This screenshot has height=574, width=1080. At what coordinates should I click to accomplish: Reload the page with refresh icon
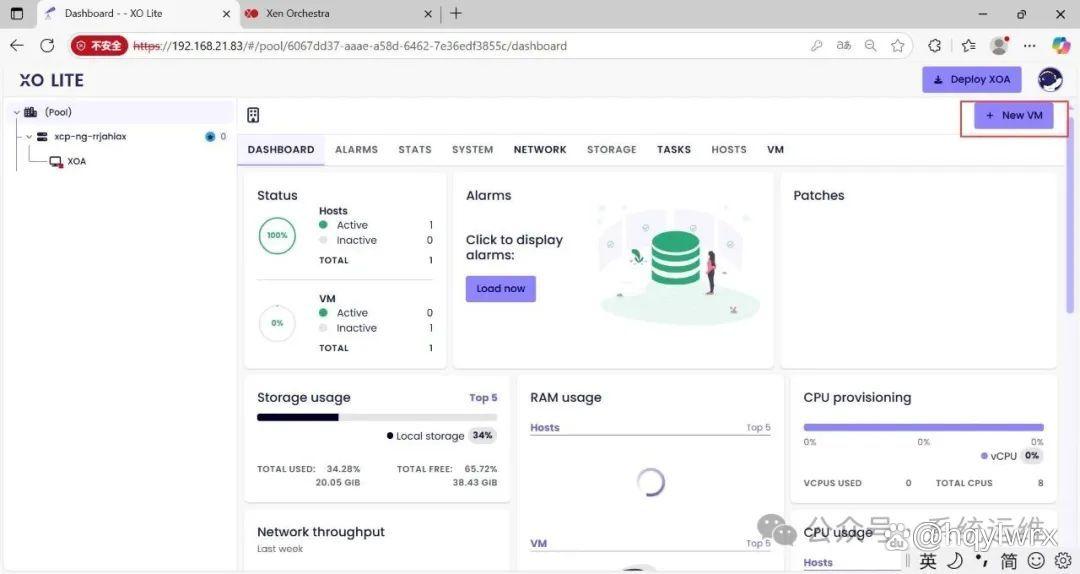[47, 45]
